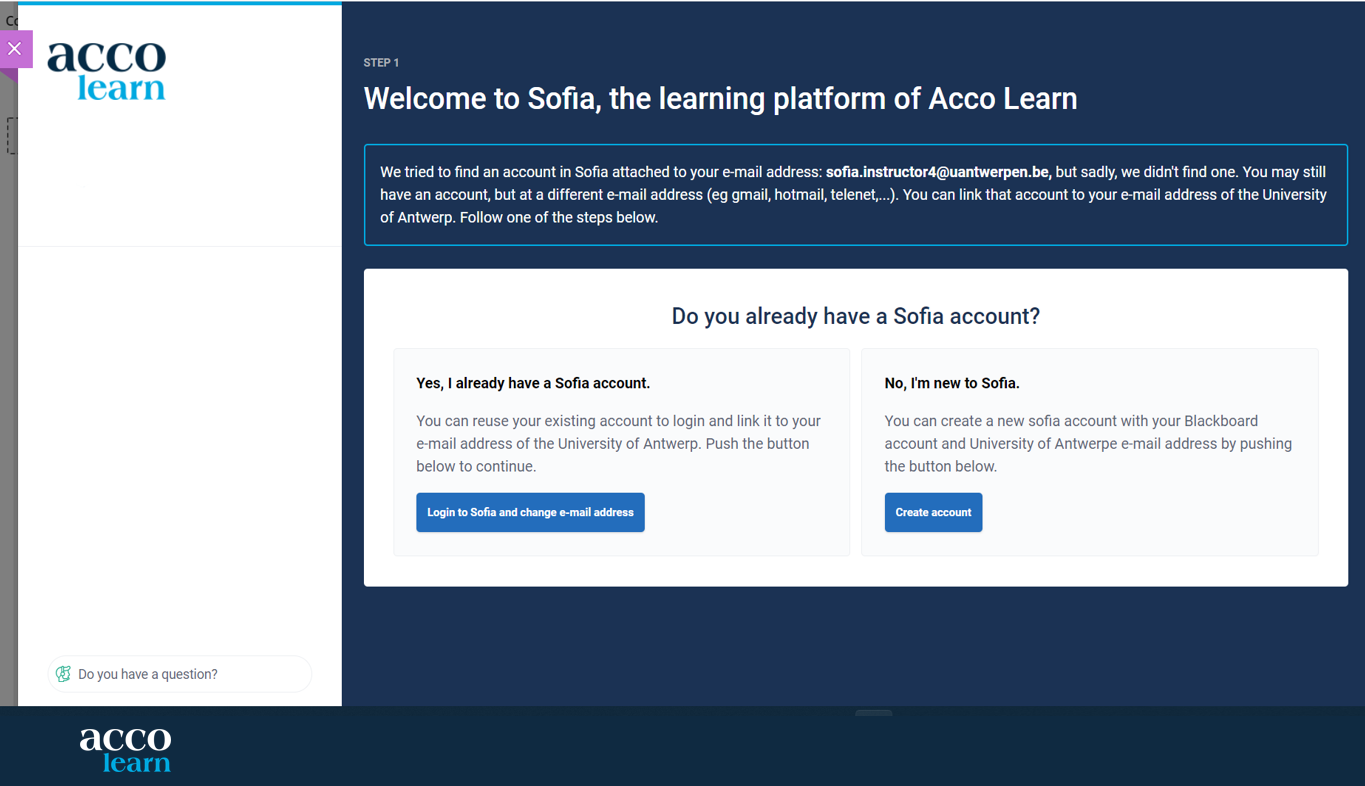Click the chat icon beside "Do you have a question?"

[63, 674]
